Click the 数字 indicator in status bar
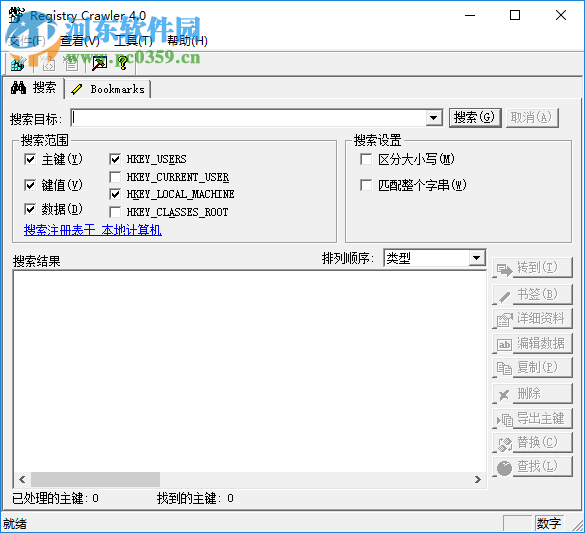585x533 pixels. pos(549,523)
